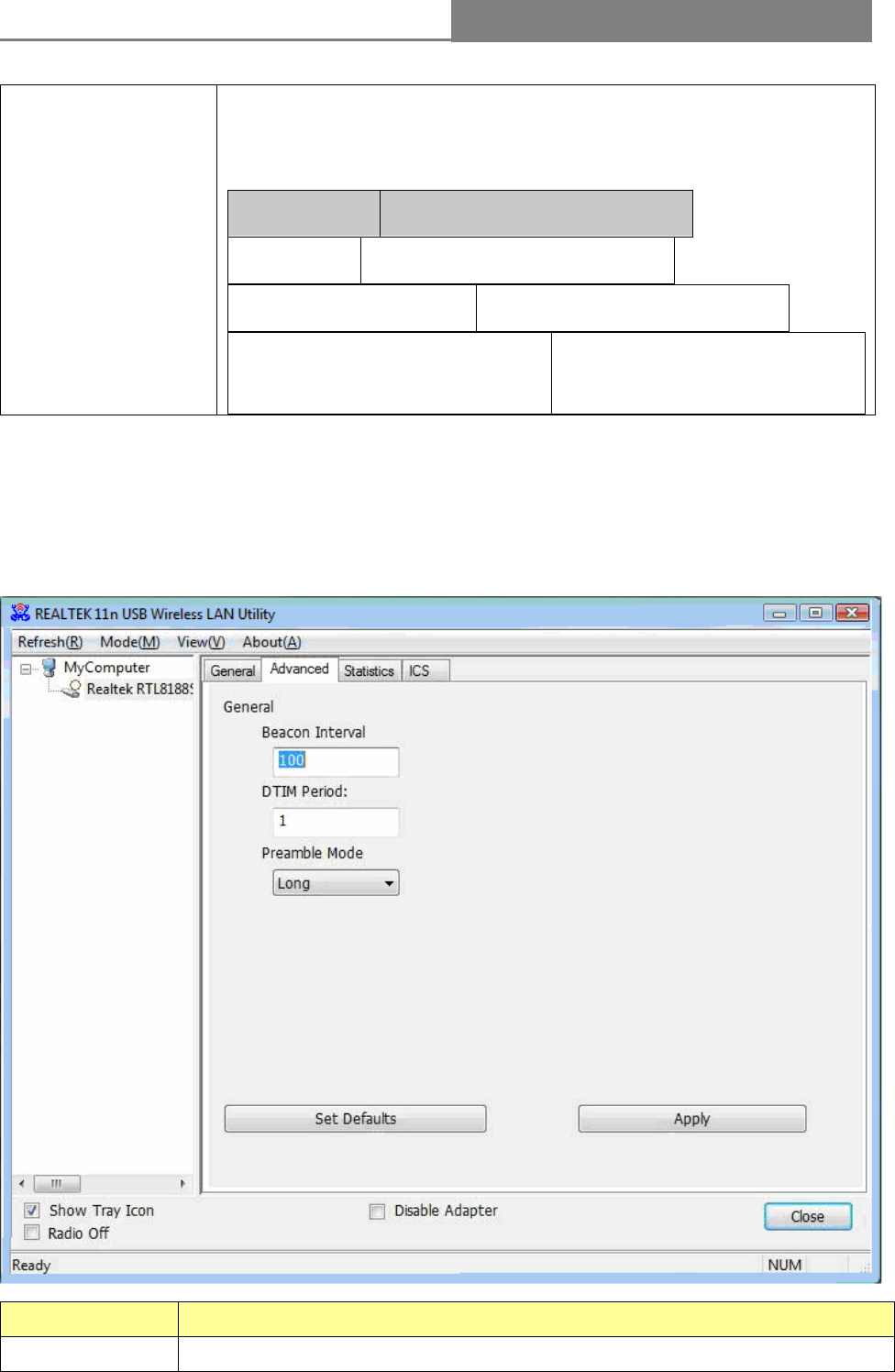Maximize the REALTEK utility window
The width and height of the screenshot is (895, 1372).
pos(814,613)
